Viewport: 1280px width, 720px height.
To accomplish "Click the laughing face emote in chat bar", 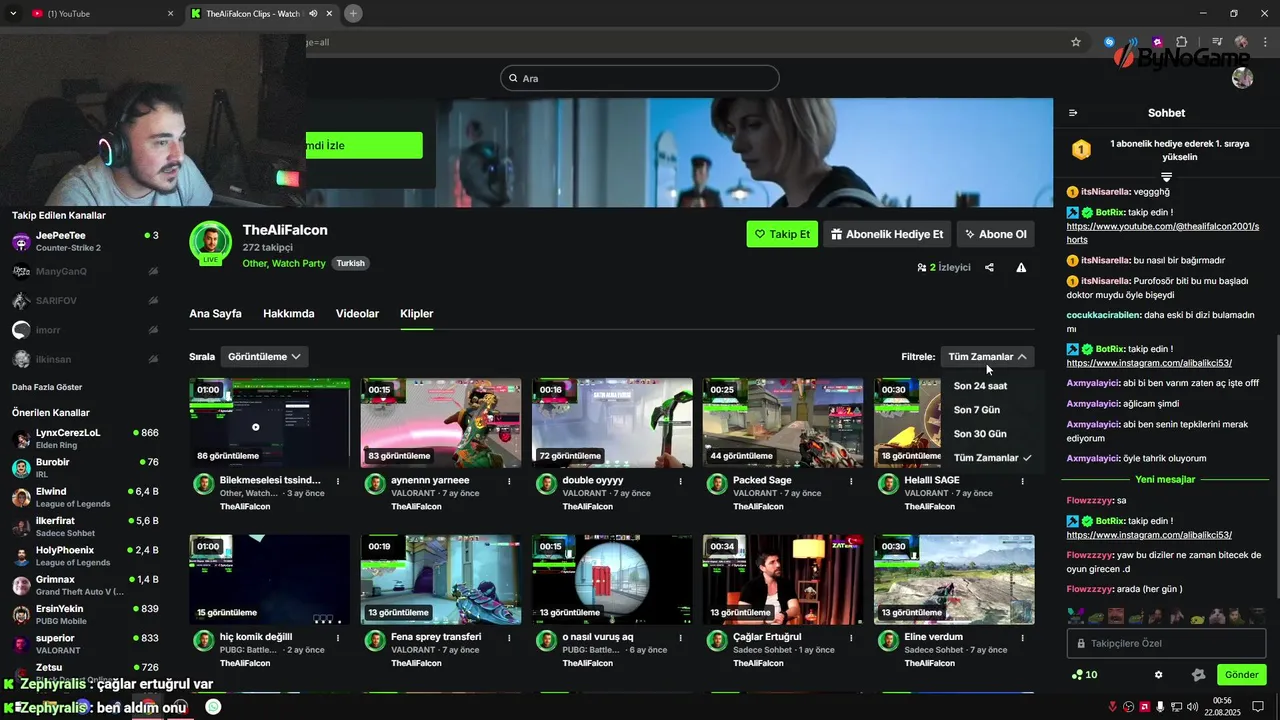I will [x=1115, y=616].
